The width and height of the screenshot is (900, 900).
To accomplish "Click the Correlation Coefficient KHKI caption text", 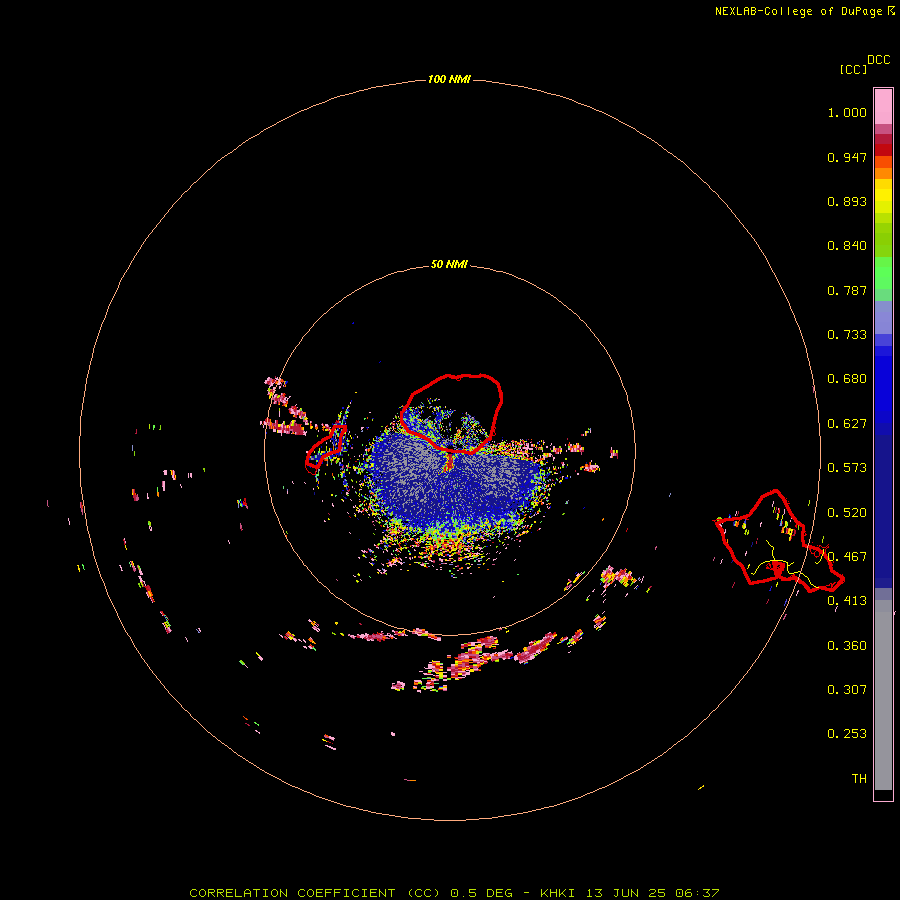I will click(454, 893).
